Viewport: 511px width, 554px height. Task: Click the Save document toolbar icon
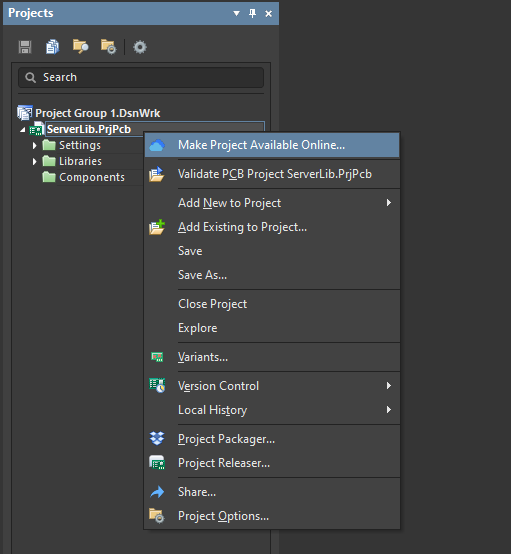point(25,47)
